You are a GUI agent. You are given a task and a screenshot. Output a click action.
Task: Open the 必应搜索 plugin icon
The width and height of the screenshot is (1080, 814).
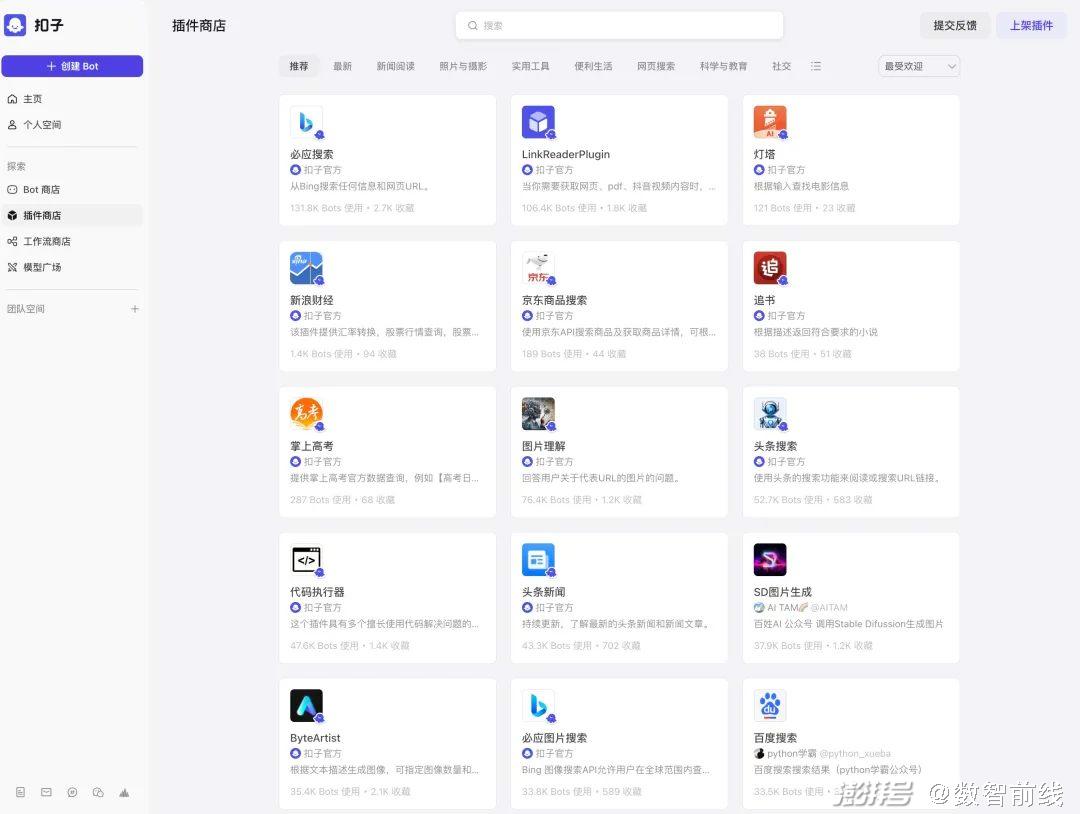point(306,122)
